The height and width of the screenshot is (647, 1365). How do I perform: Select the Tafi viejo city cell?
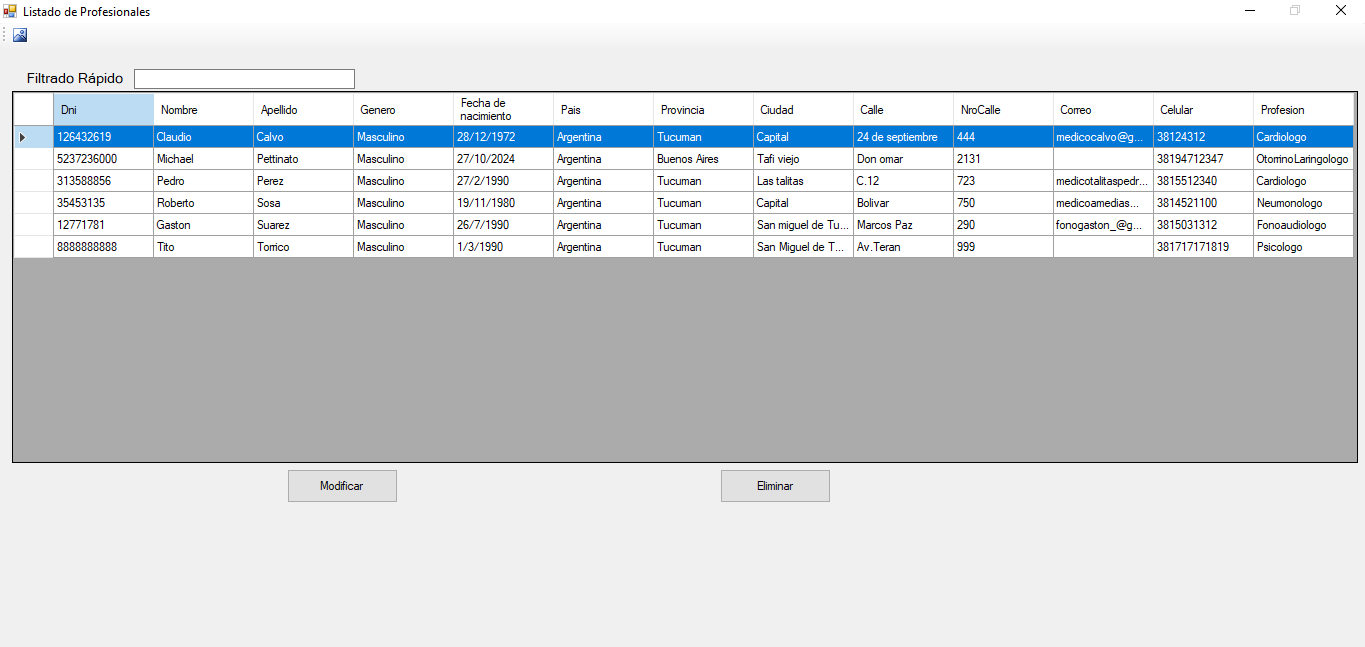(803, 159)
